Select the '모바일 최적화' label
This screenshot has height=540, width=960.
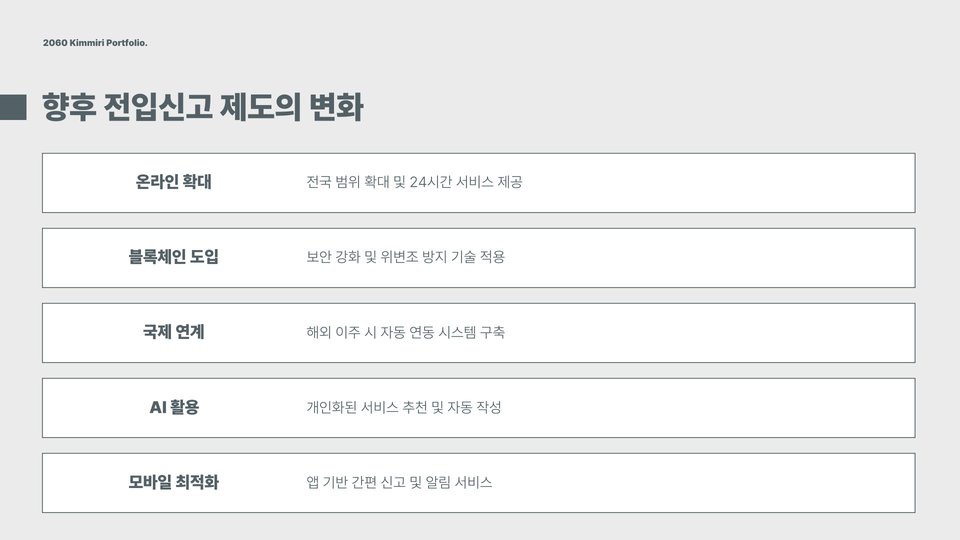pyautogui.click(x=173, y=482)
